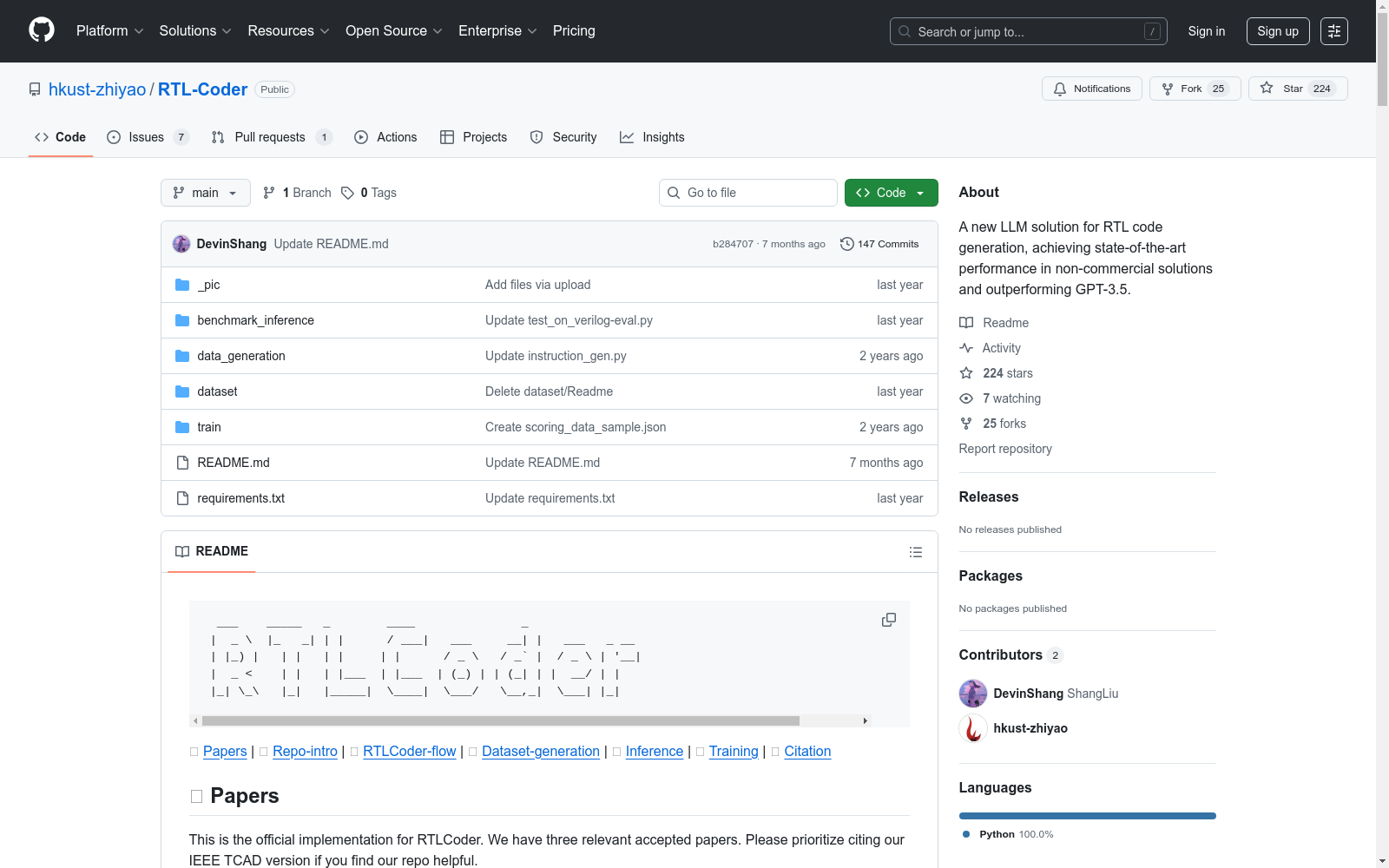
Task: Switch to the Actions tab
Action: [385, 137]
